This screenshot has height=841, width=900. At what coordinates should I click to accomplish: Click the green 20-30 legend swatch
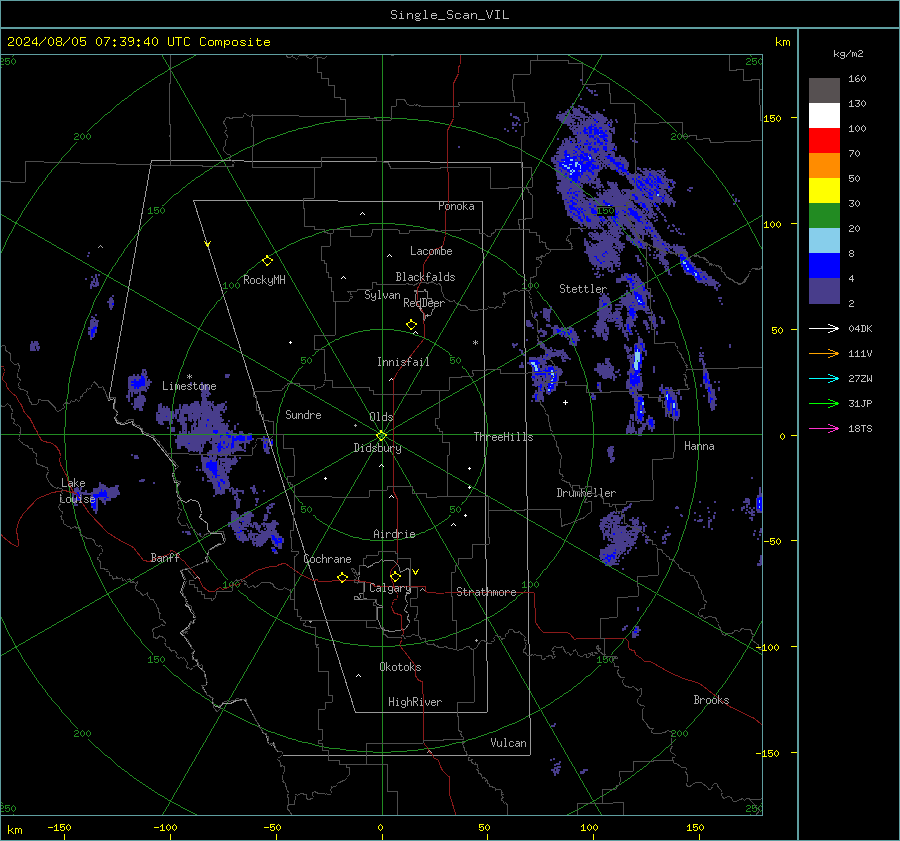coord(824,215)
